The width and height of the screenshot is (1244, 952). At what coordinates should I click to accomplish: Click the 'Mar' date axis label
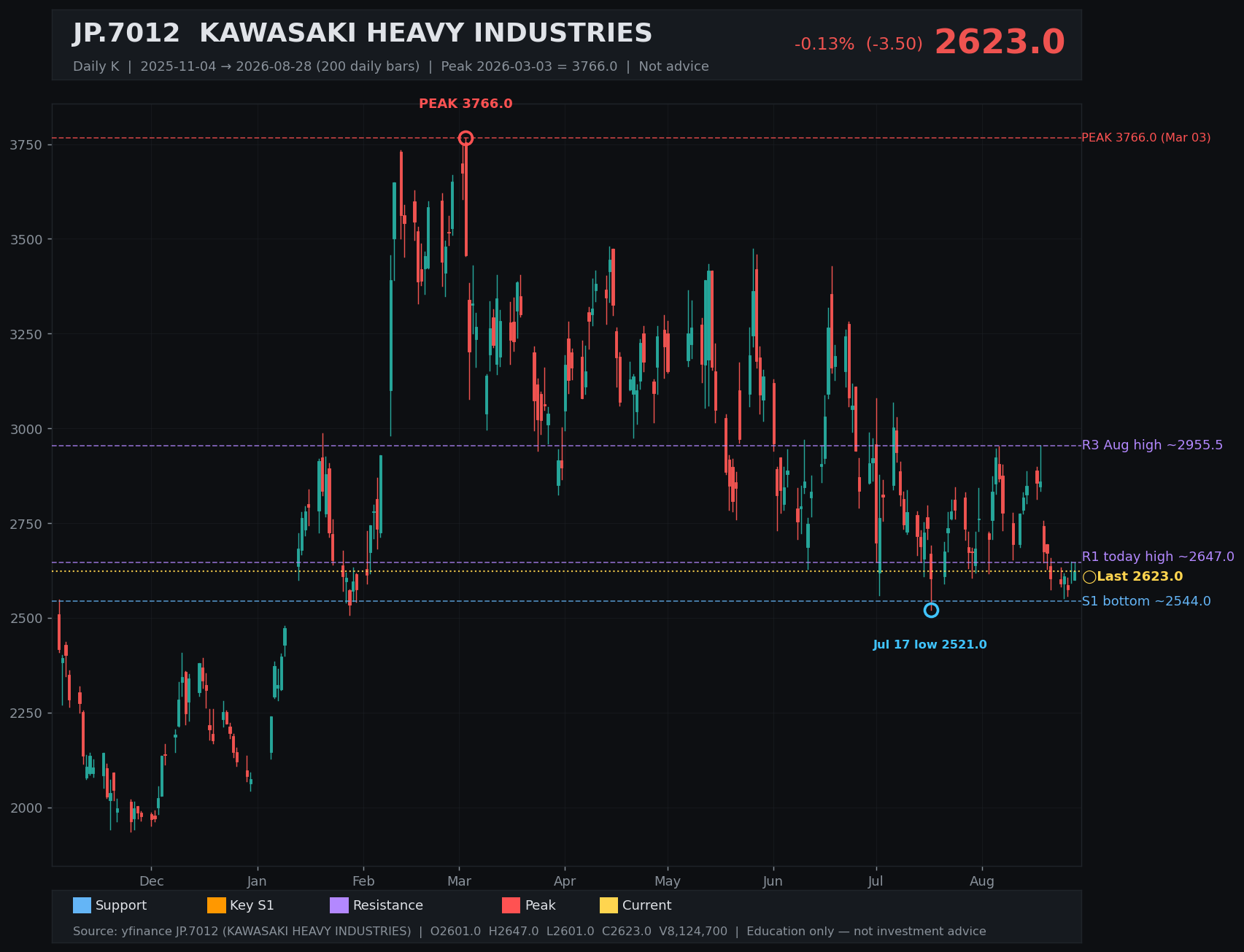point(459,881)
